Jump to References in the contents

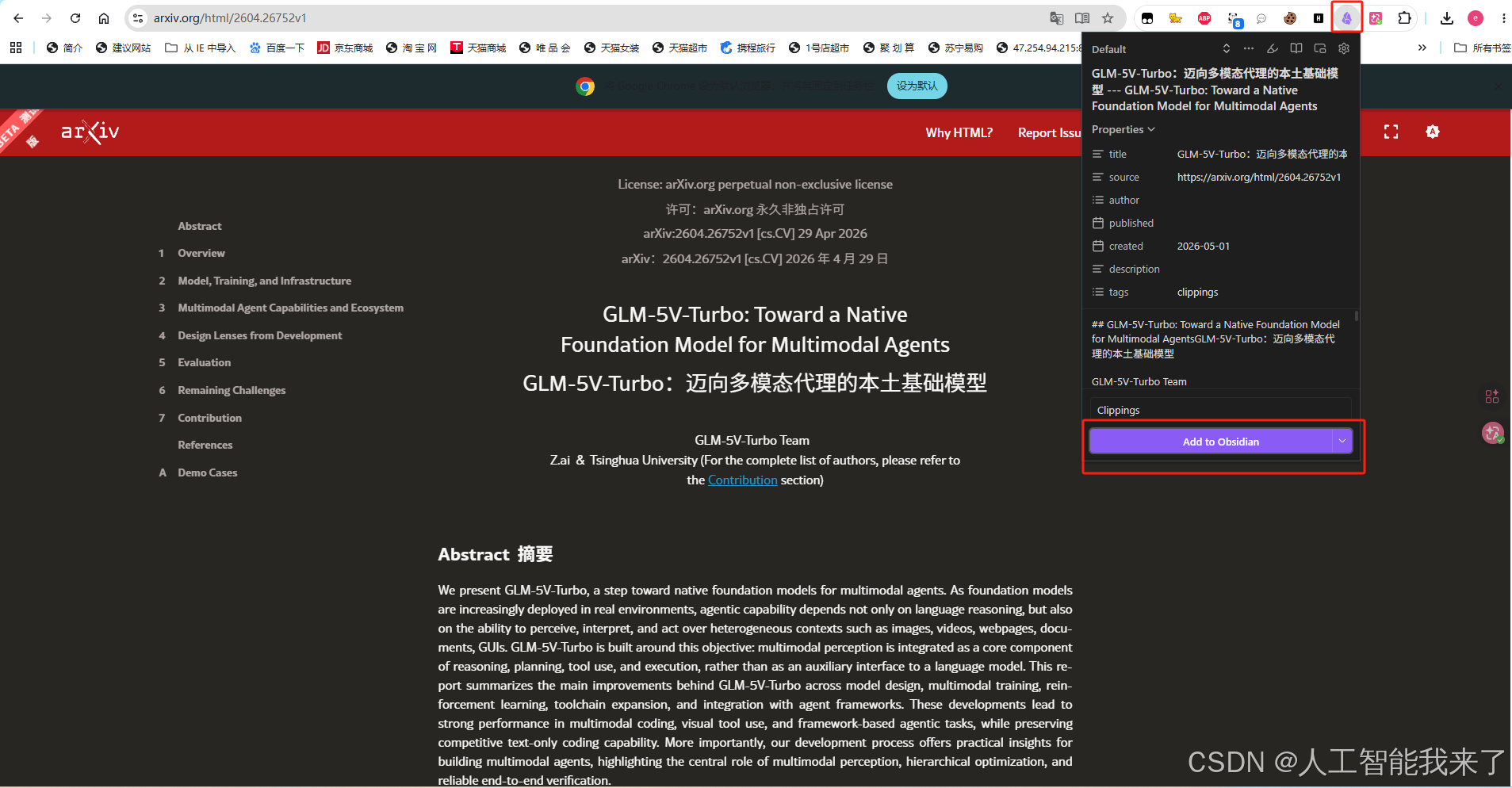pos(205,445)
